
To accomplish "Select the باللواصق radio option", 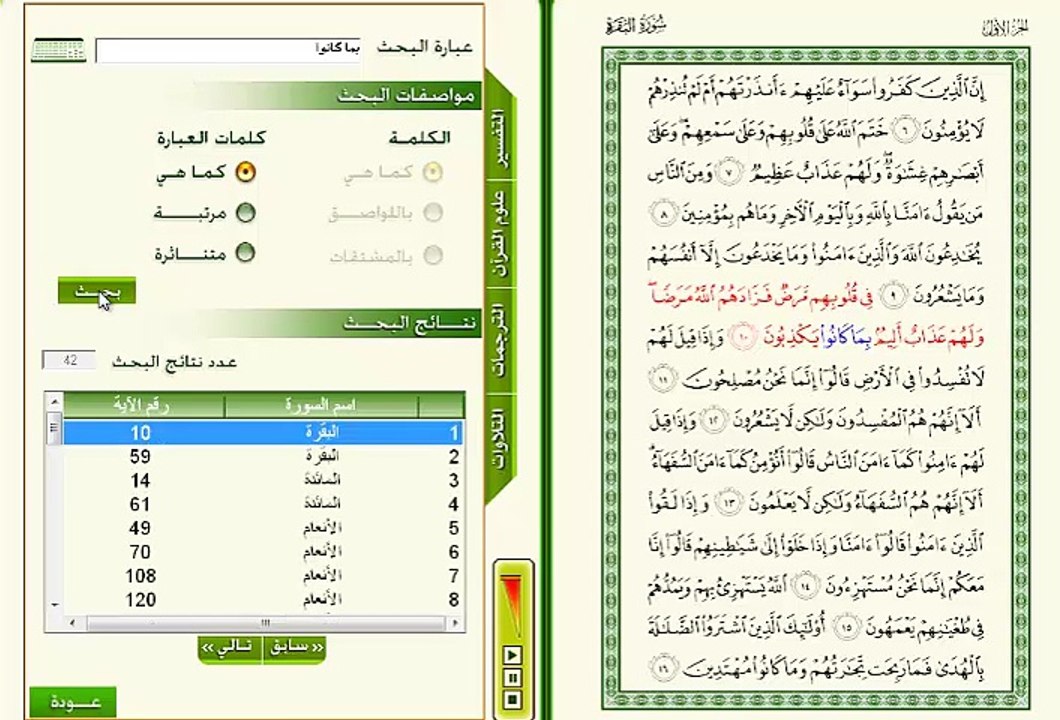I will click(x=433, y=213).
